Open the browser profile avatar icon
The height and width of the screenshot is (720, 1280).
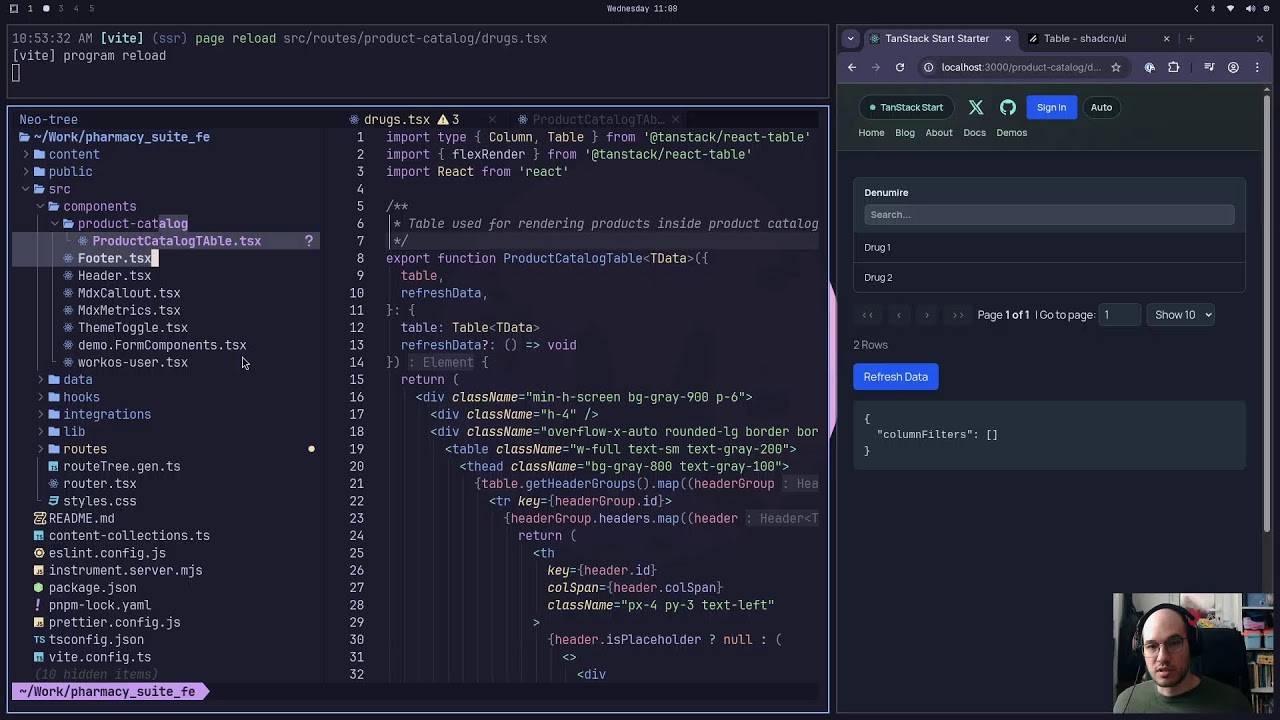tap(1233, 67)
